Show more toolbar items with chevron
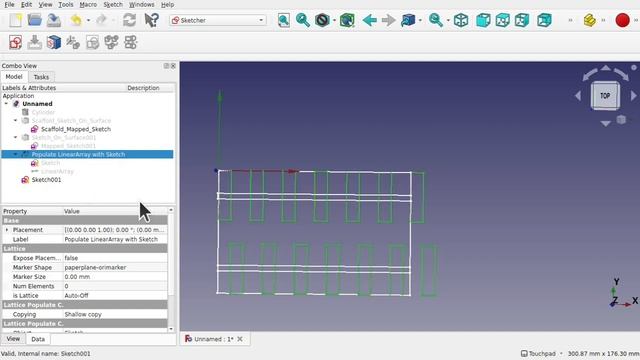The image size is (640, 360). click(570, 20)
